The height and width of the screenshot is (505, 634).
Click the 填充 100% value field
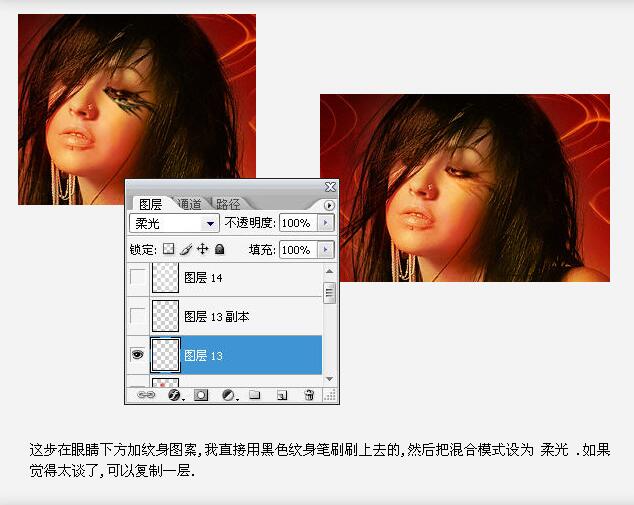click(299, 249)
